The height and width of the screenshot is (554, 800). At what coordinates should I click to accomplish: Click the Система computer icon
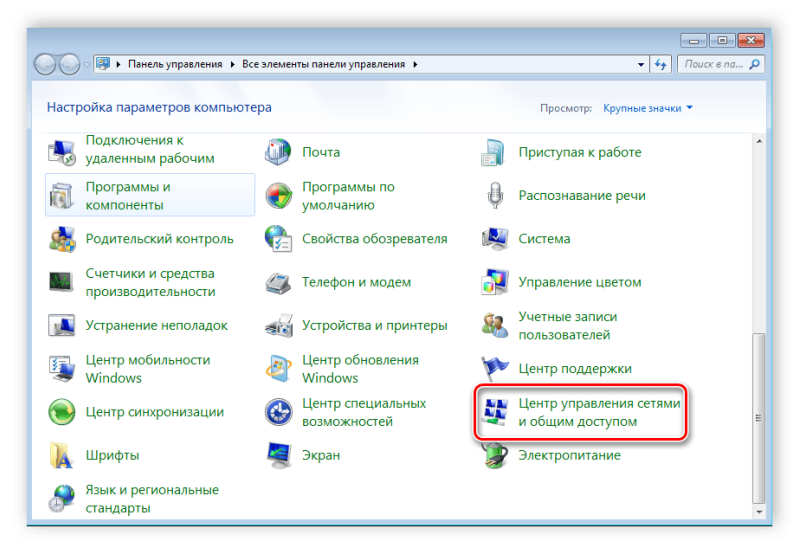point(495,239)
